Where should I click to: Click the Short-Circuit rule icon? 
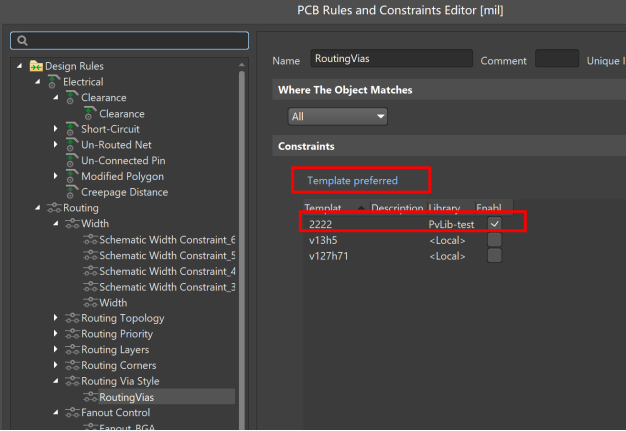[x=71, y=129]
